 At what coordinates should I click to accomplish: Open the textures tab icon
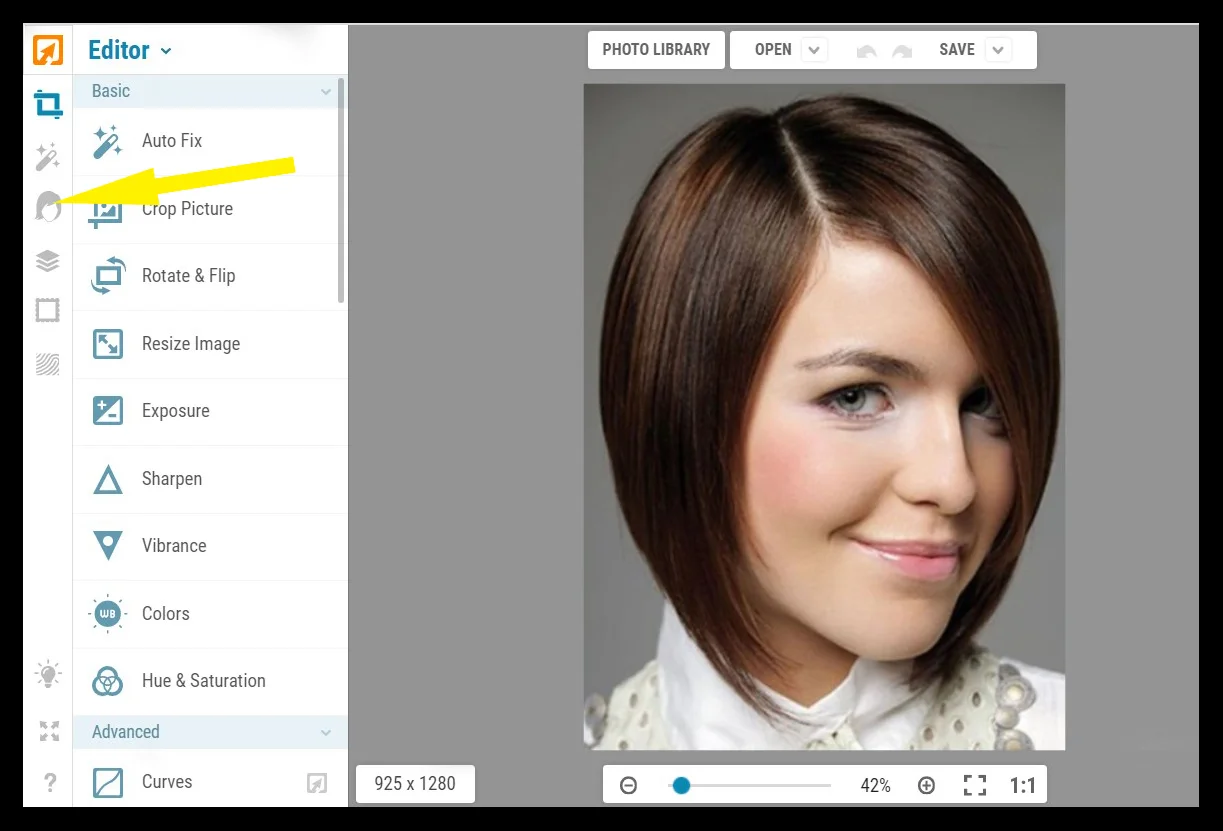(x=48, y=363)
